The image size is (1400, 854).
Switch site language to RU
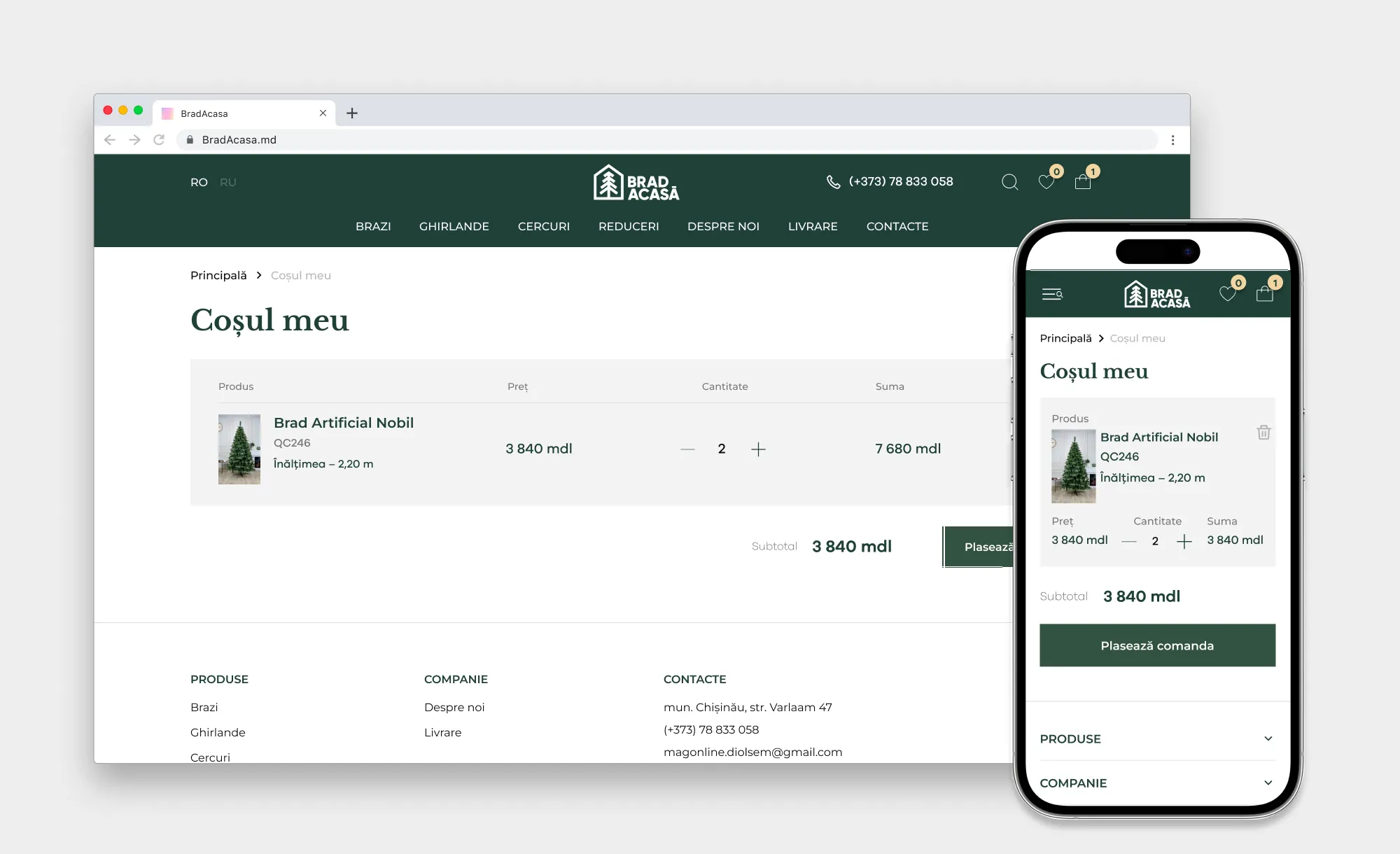pyautogui.click(x=228, y=182)
